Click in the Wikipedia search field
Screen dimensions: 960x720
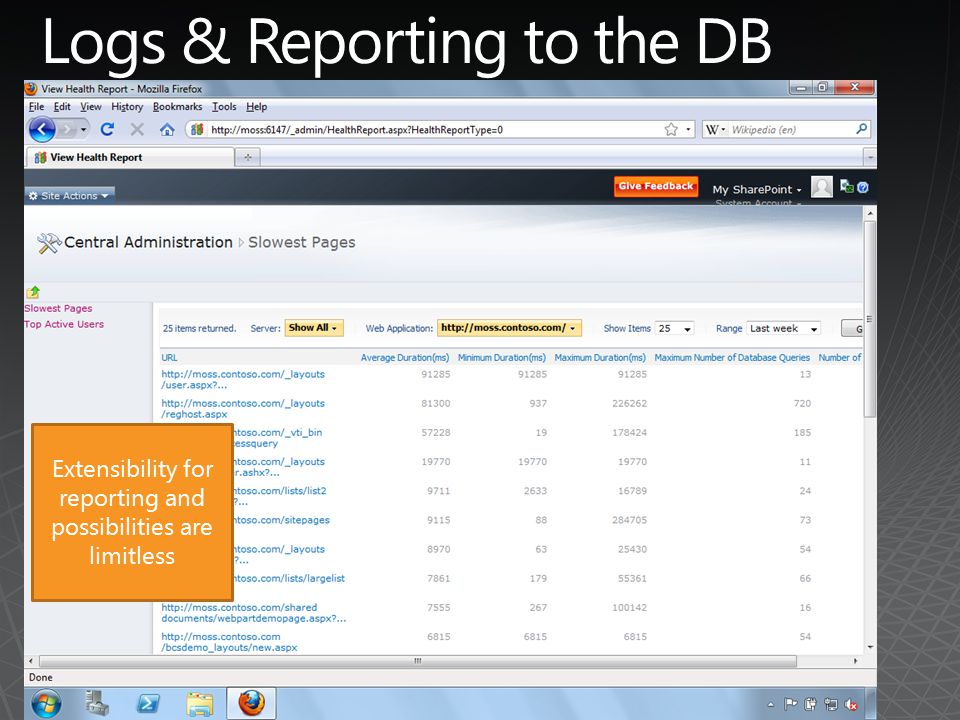pyautogui.click(x=791, y=129)
